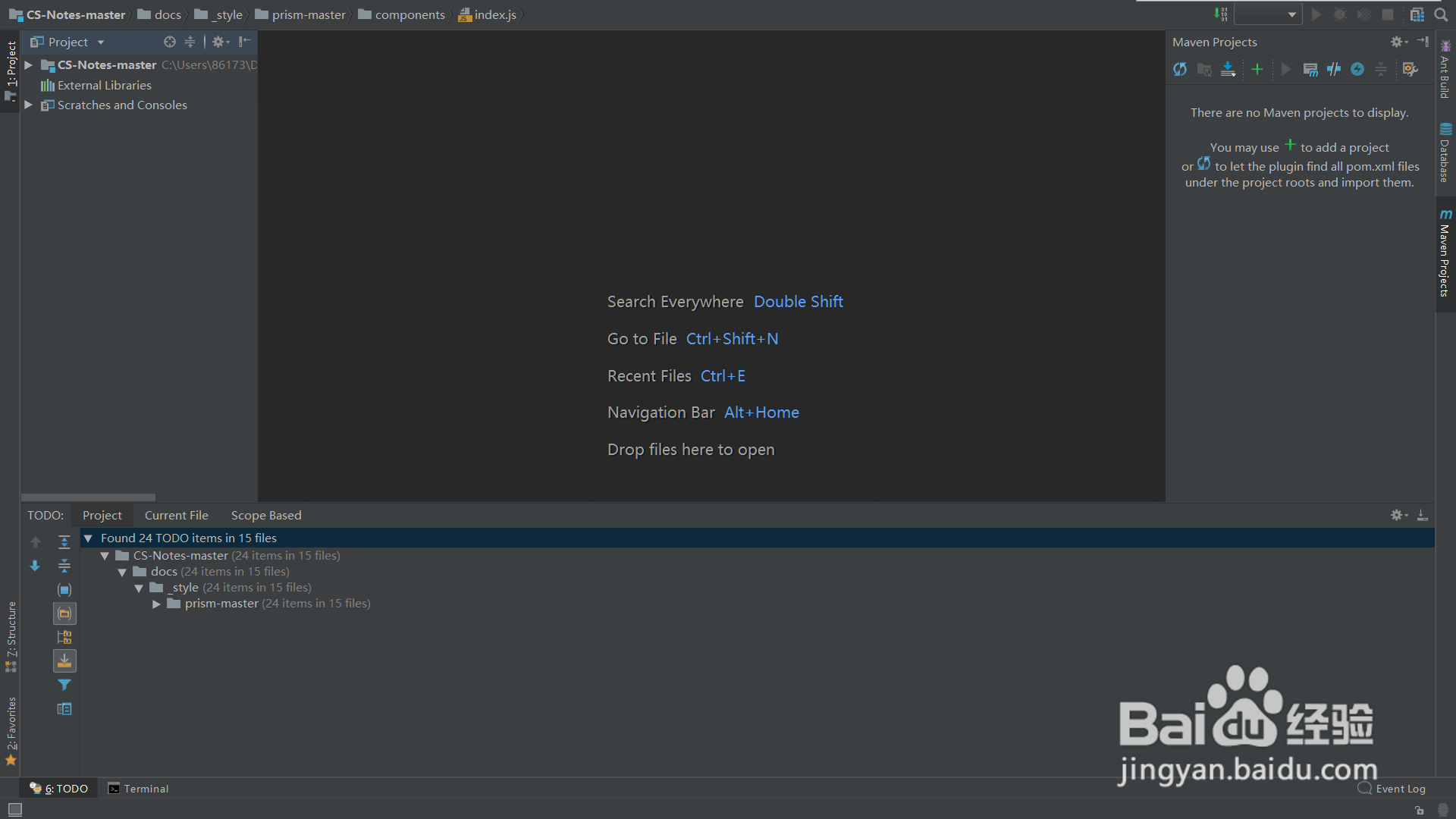This screenshot has width=1456, height=819.
Task: Open Maven settings wrench icon
Action: click(1410, 70)
